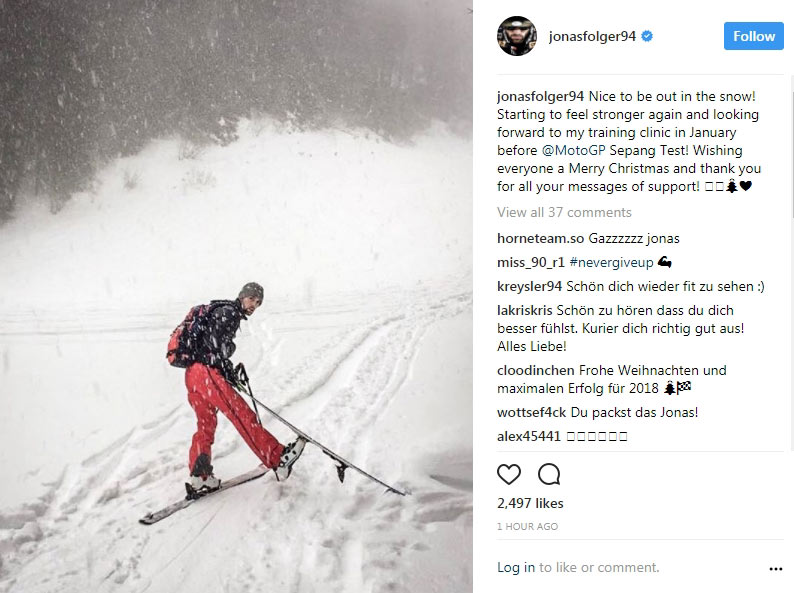Open jonasfolger94 username in the header
The width and height of the screenshot is (794, 593).
592,36
